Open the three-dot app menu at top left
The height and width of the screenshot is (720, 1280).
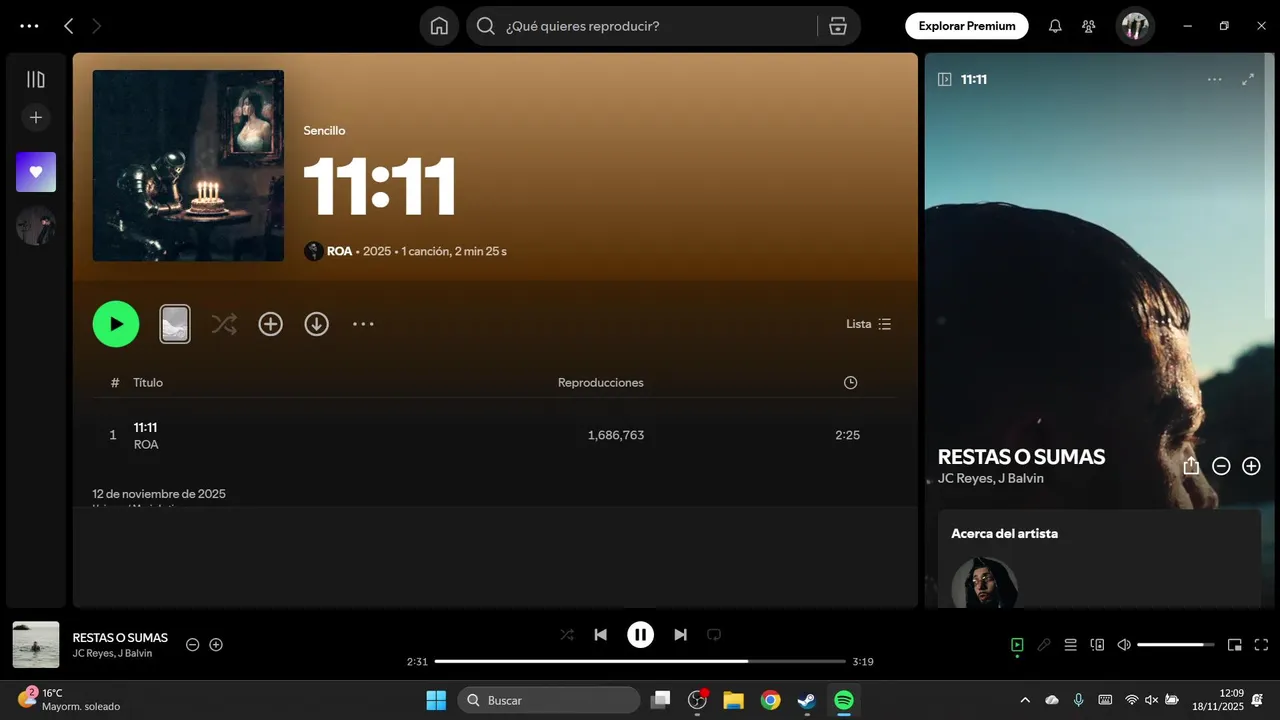pyautogui.click(x=29, y=26)
